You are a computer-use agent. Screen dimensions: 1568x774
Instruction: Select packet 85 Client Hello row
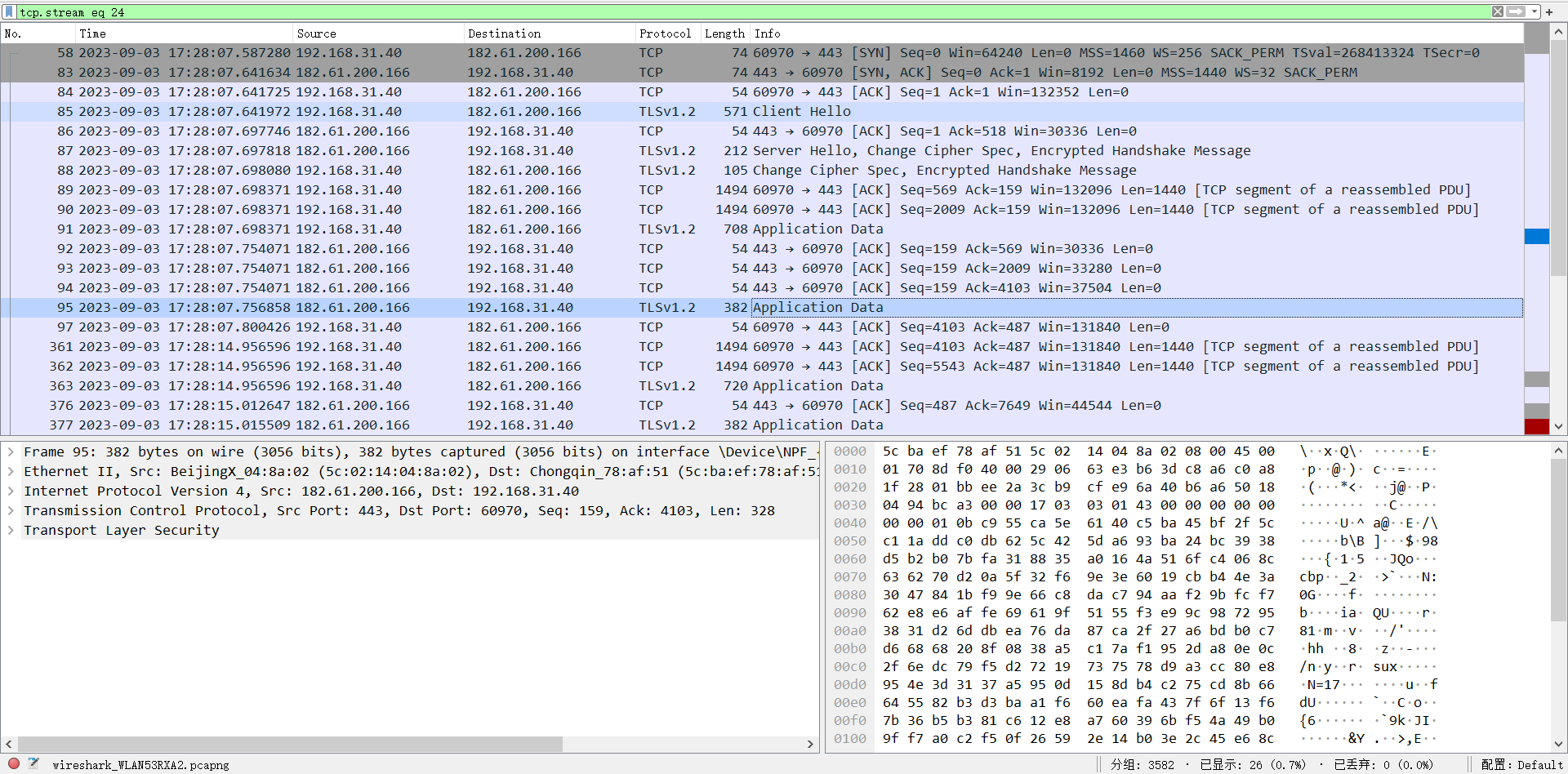pos(762,112)
